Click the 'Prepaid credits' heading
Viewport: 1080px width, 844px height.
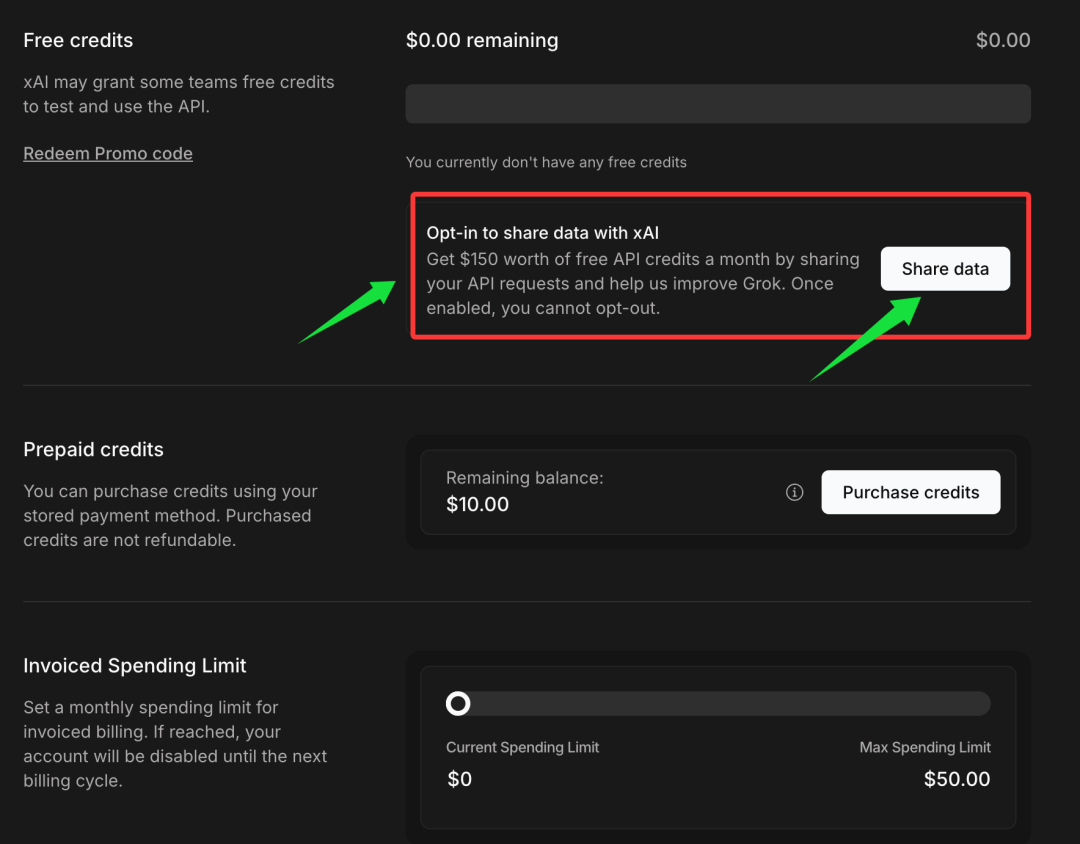(93, 449)
